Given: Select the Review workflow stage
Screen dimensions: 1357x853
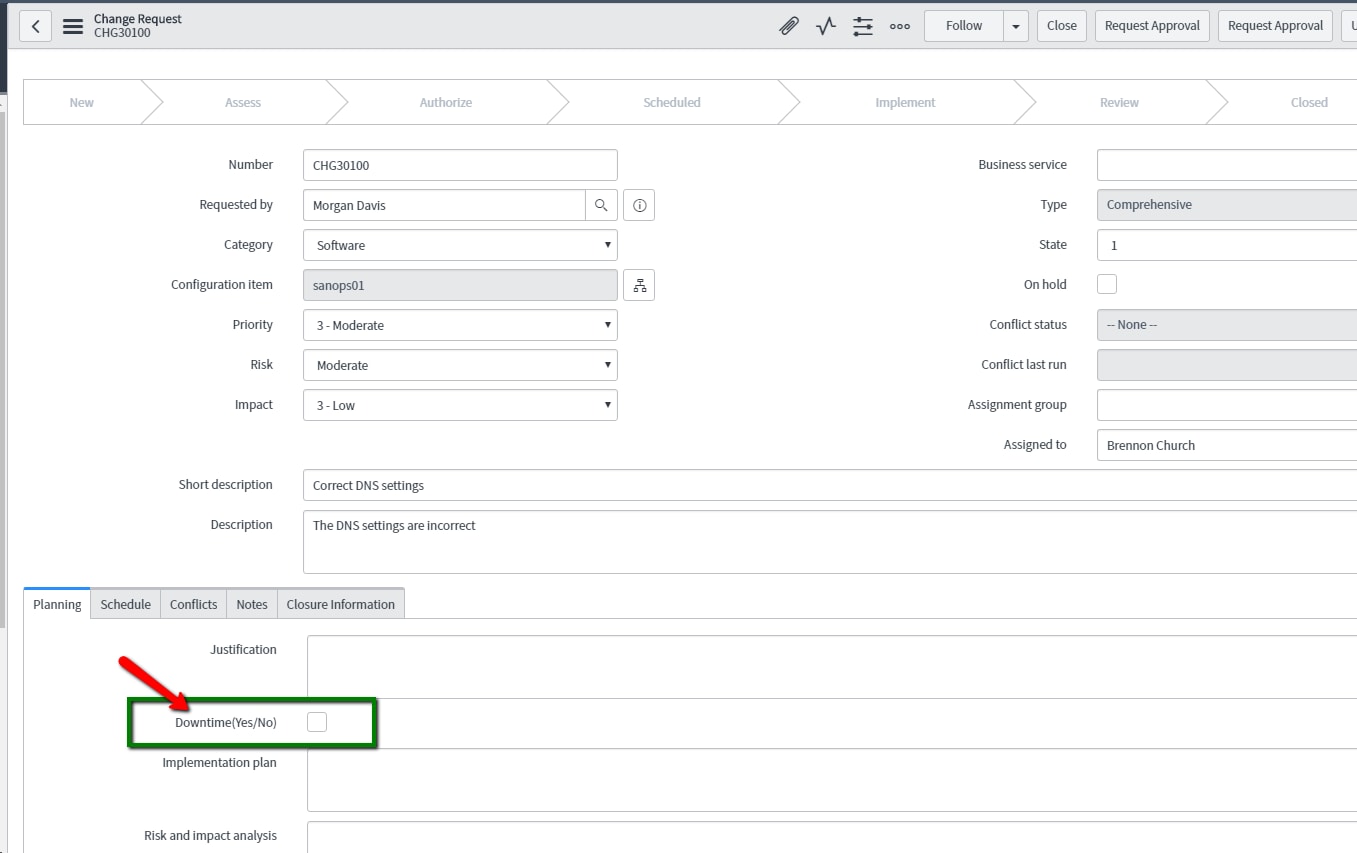Looking at the screenshot, I should click(x=1120, y=102).
